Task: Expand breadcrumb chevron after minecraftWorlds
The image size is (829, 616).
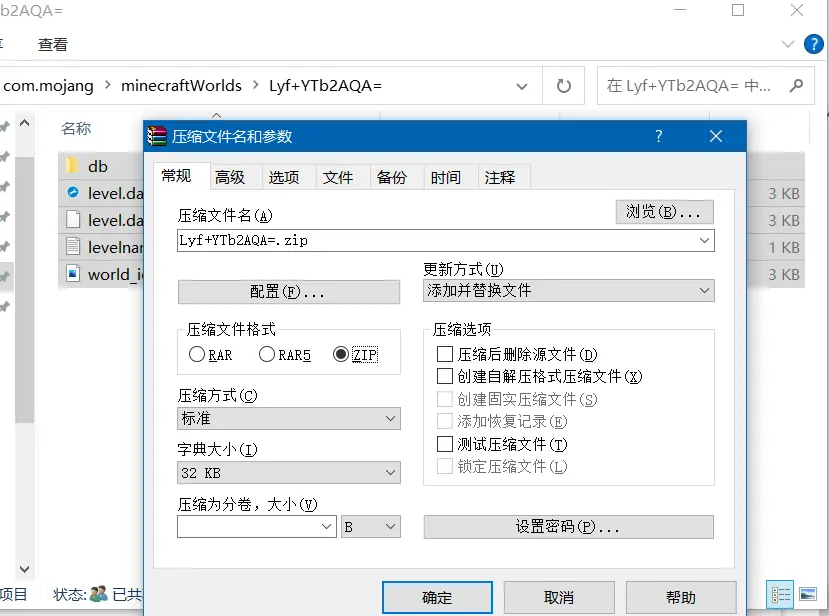Action: pyautogui.click(x=256, y=85)
